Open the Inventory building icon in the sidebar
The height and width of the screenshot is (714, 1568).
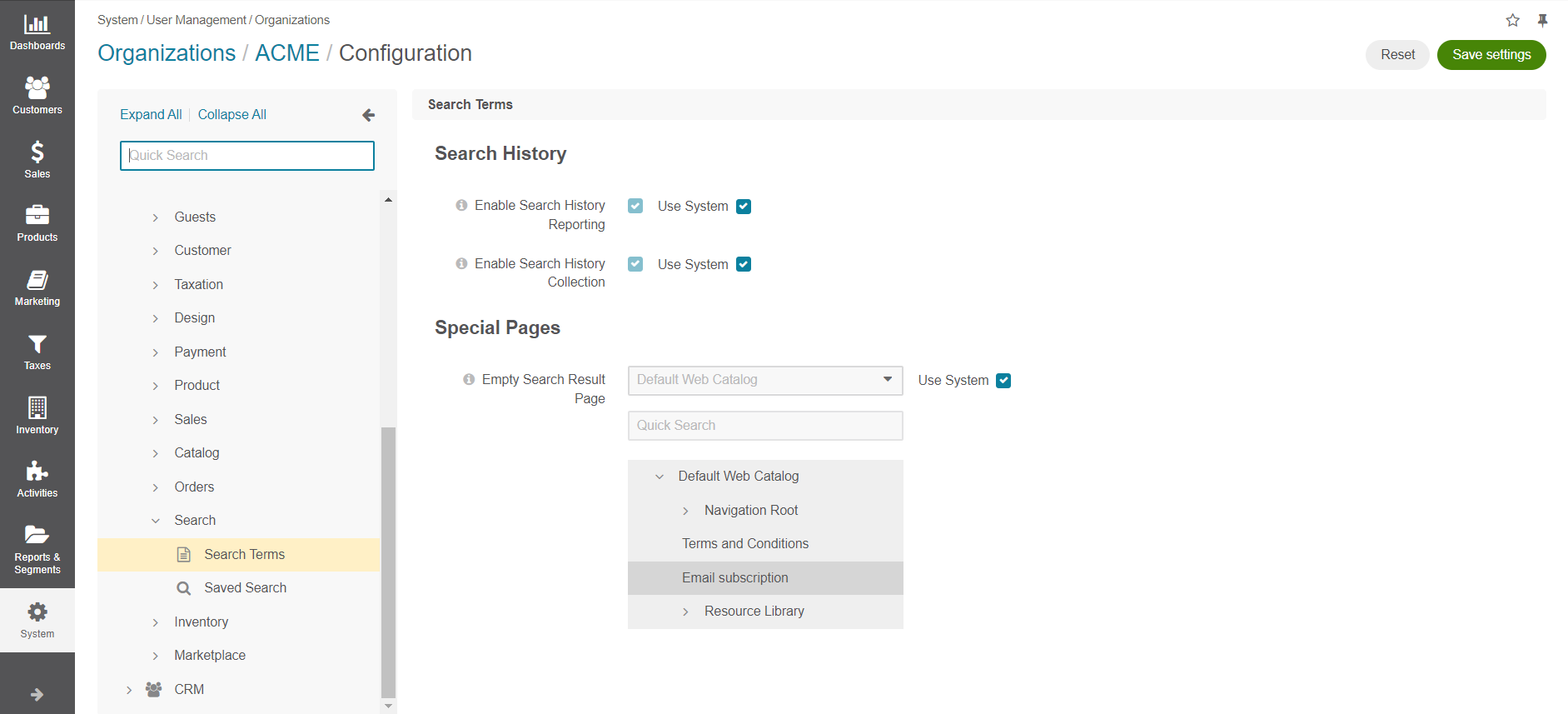point(37,408)
